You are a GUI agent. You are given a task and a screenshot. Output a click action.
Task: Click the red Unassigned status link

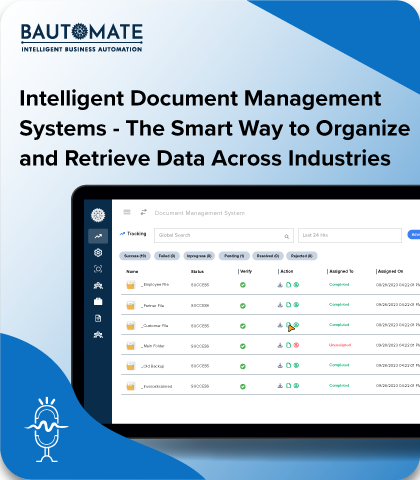pos(340,345)
